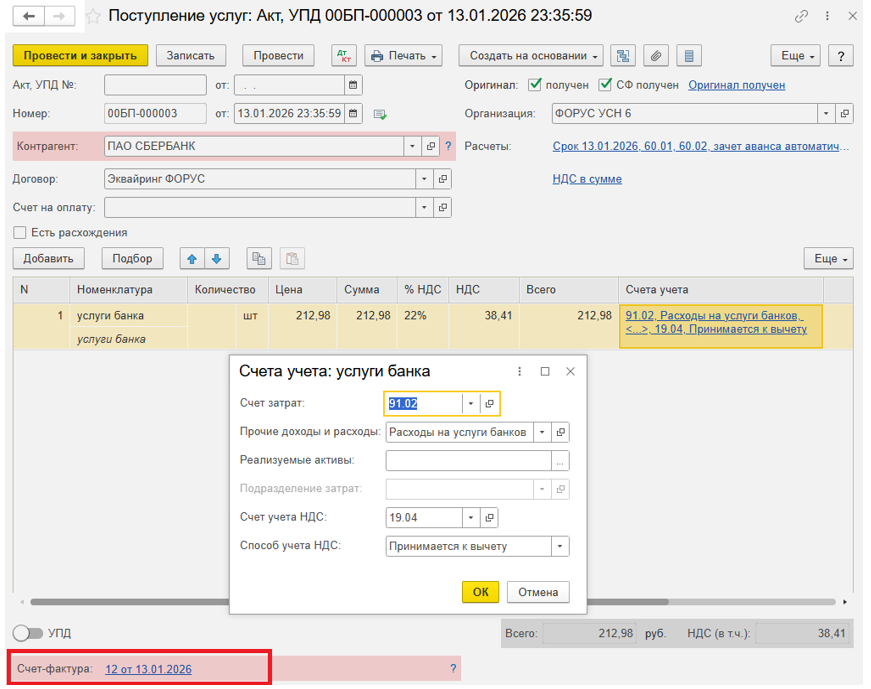The image size is (871, 689).
Task: Open the Печать menu
Action: pyautogui.click(x=403, y=56)
